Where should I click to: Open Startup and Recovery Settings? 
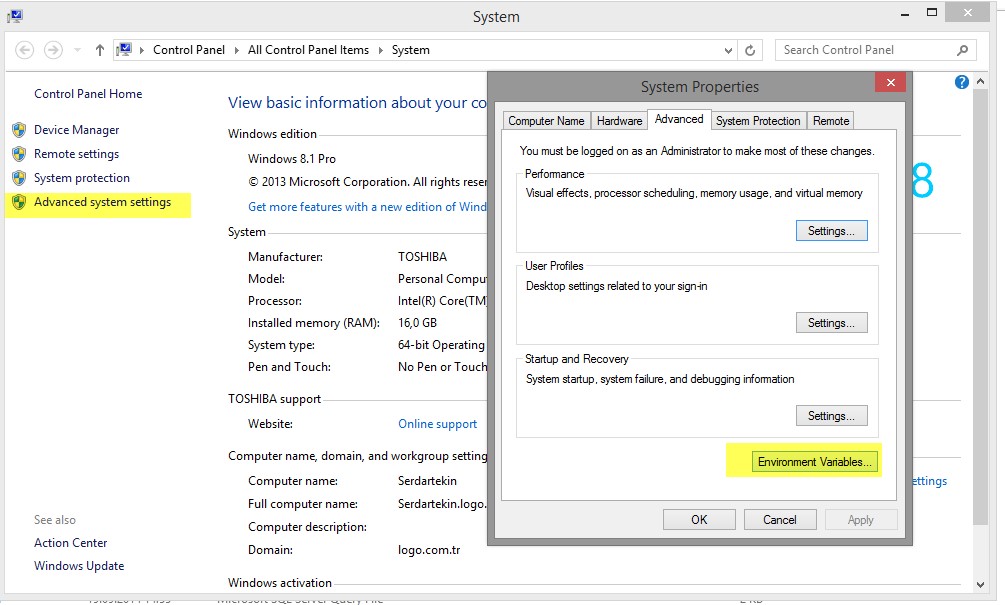pos(831,416)
